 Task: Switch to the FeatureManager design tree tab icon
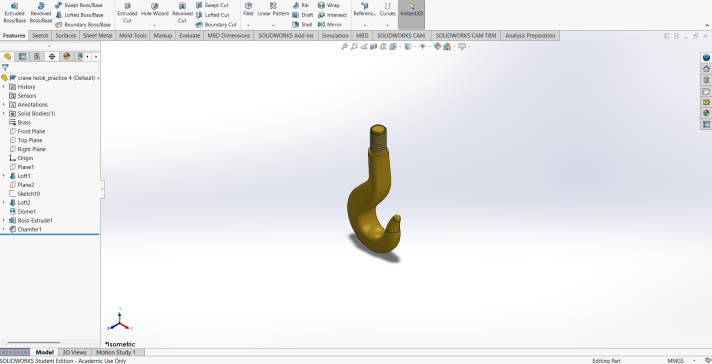point(7,56)
